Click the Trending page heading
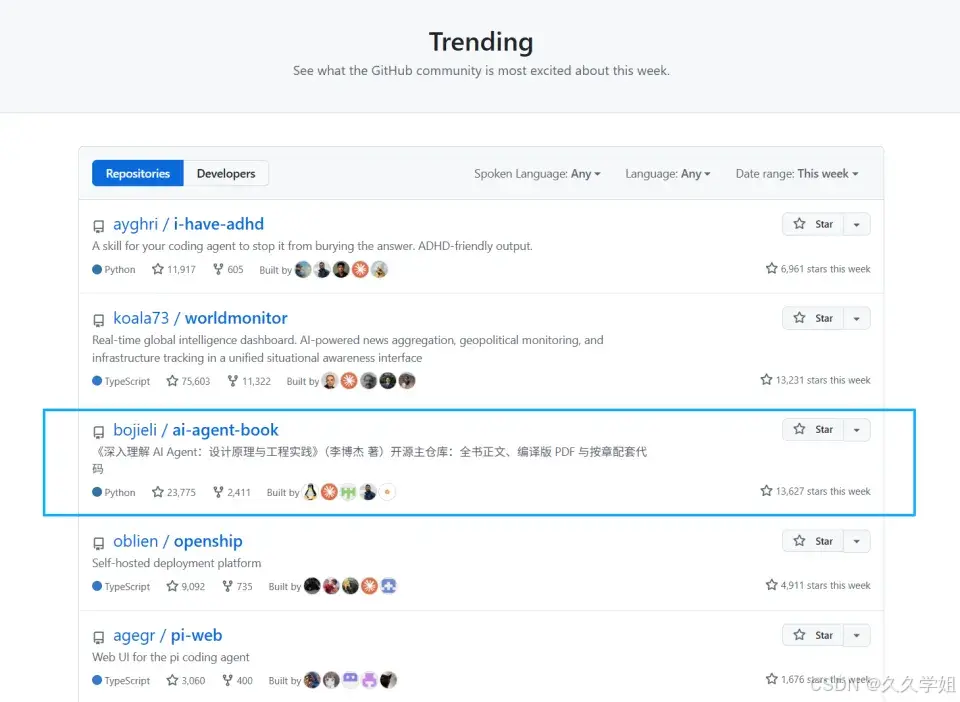 point(481,42)
